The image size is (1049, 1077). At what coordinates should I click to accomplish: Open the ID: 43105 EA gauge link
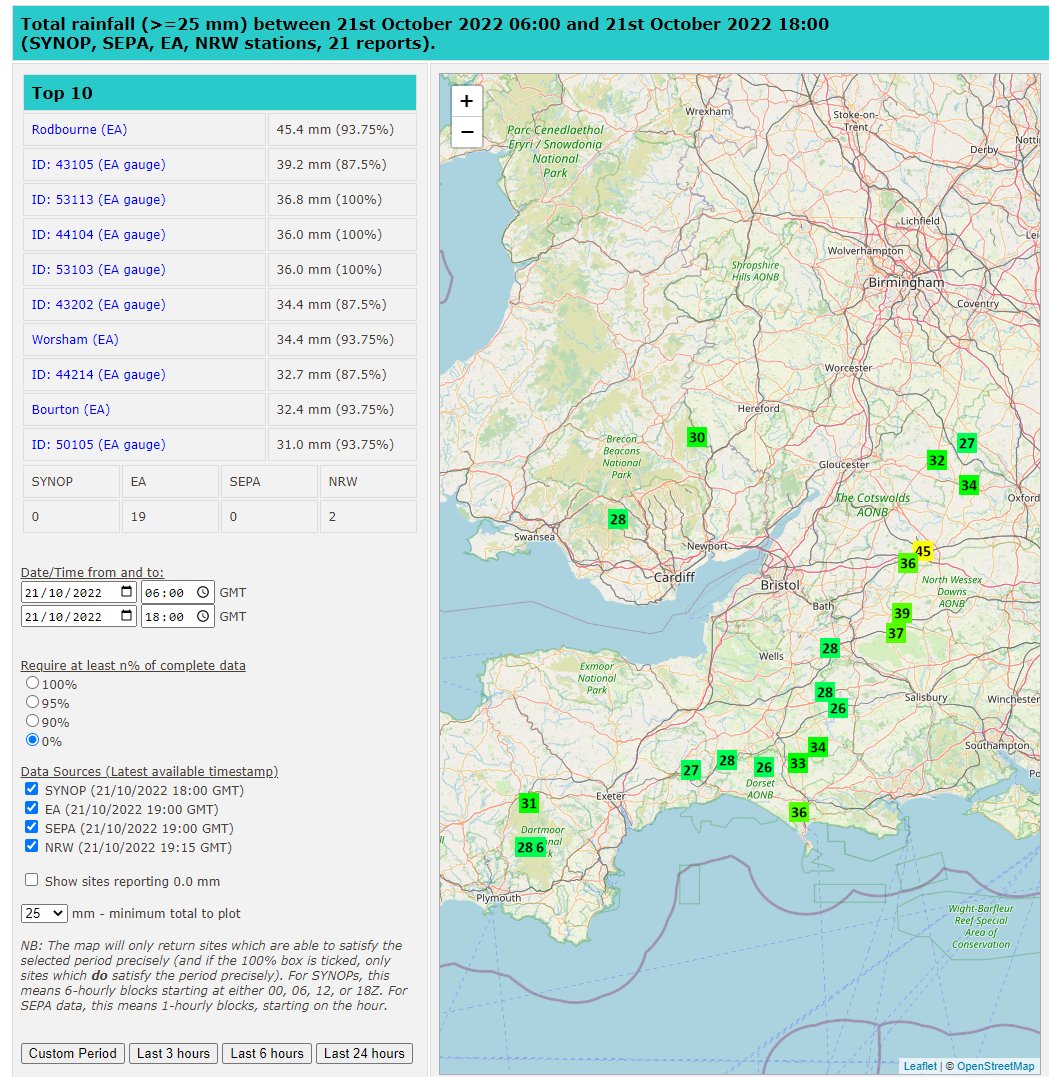(98, 165)
